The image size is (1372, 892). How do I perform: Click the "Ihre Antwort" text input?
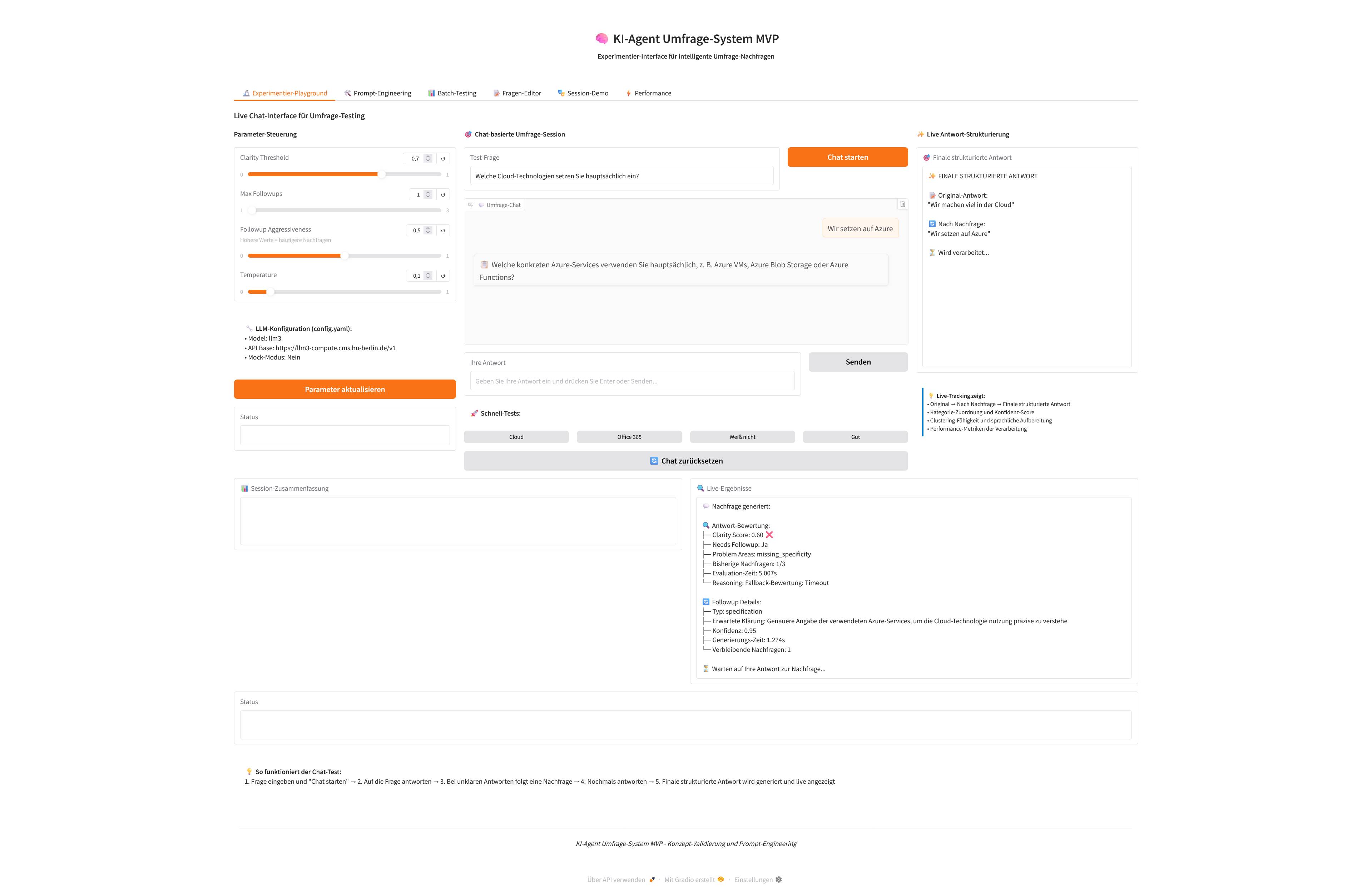coord(632,381)
